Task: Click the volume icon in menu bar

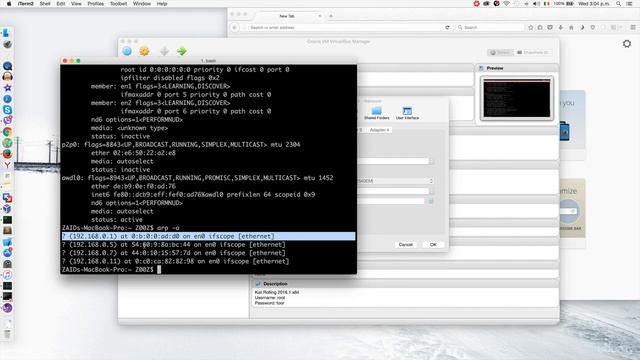Action: [536, 4]
